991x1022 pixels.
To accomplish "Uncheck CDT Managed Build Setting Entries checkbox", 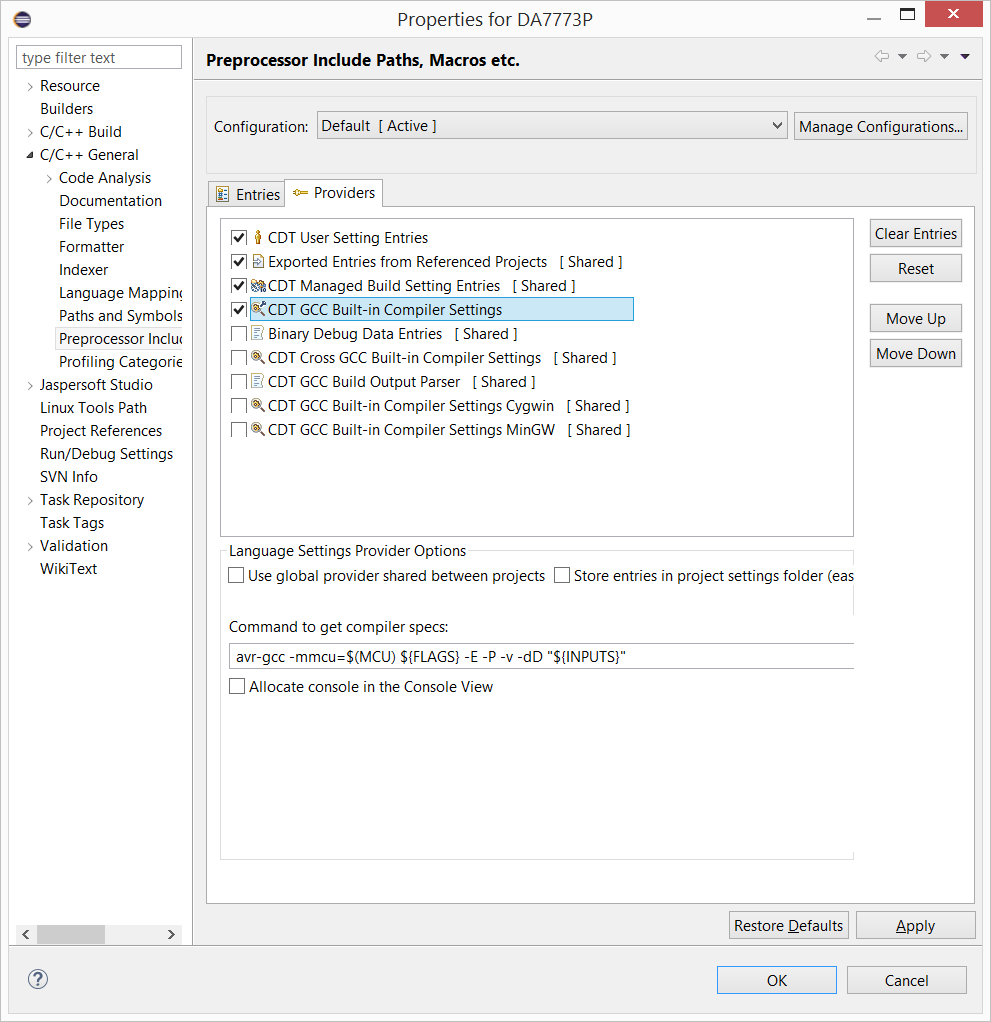I will tap(239, 285).
